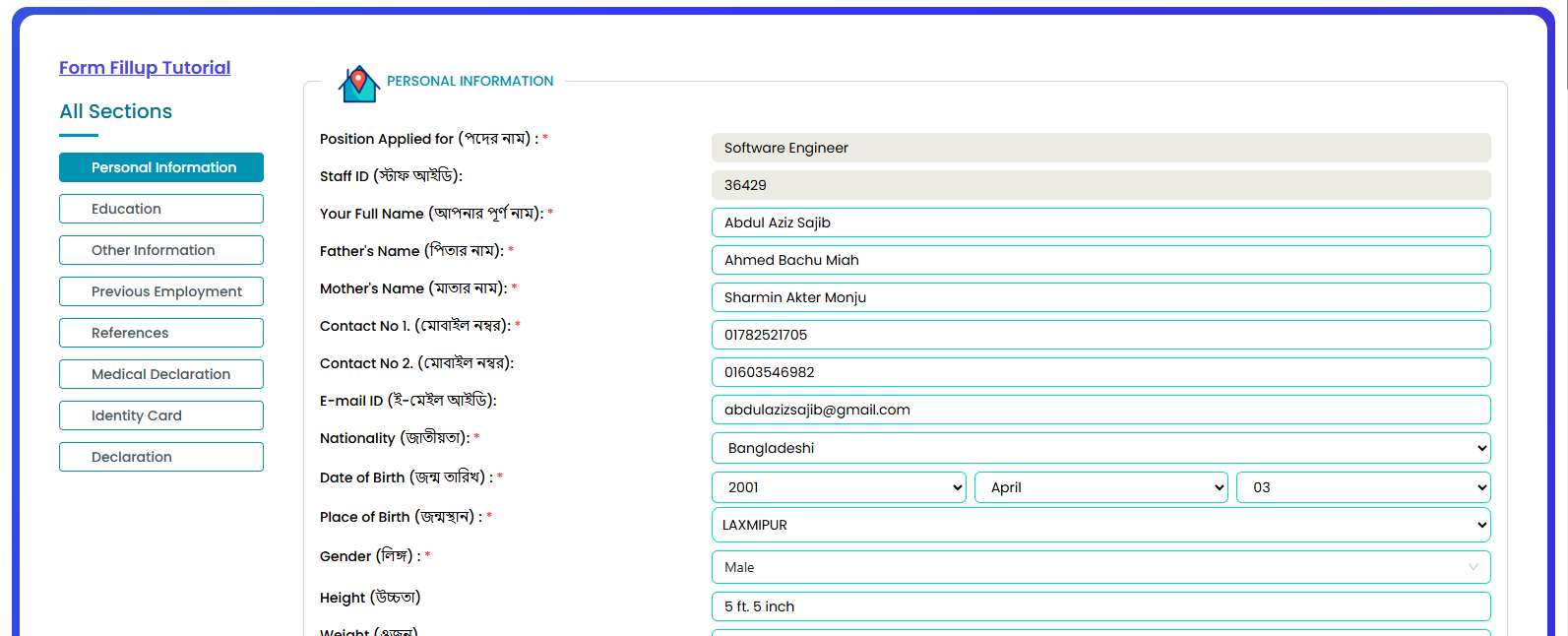Open the Gender select showing Male
Image resolution: width=1568 pixels, height=636 pixels.
(1100, 567)
